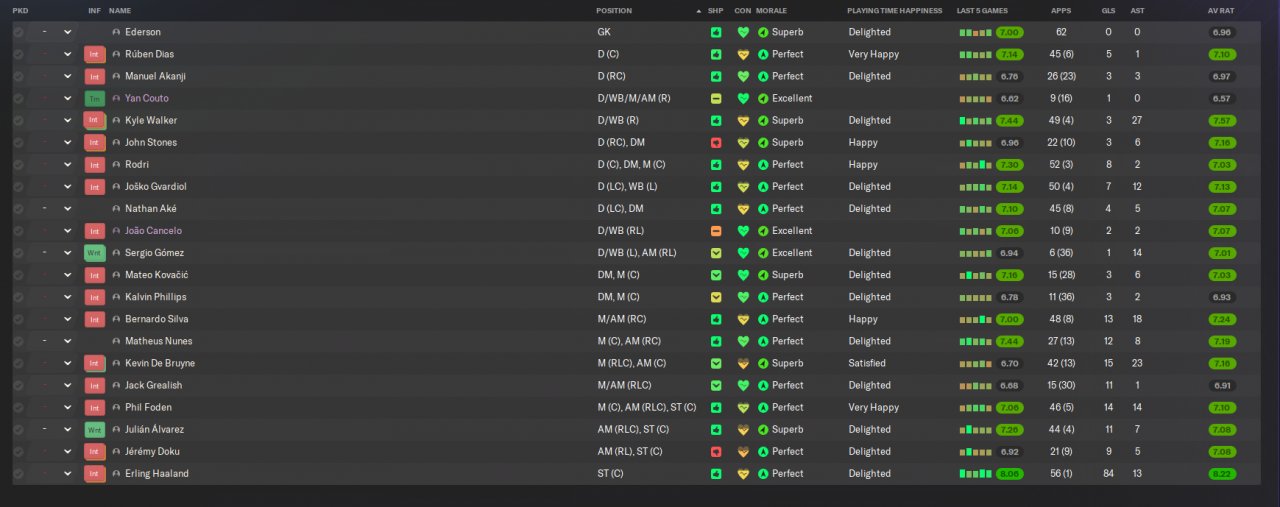Toggle the selection tick for Rodri
1280x507 pixels.
coord(18,165)
